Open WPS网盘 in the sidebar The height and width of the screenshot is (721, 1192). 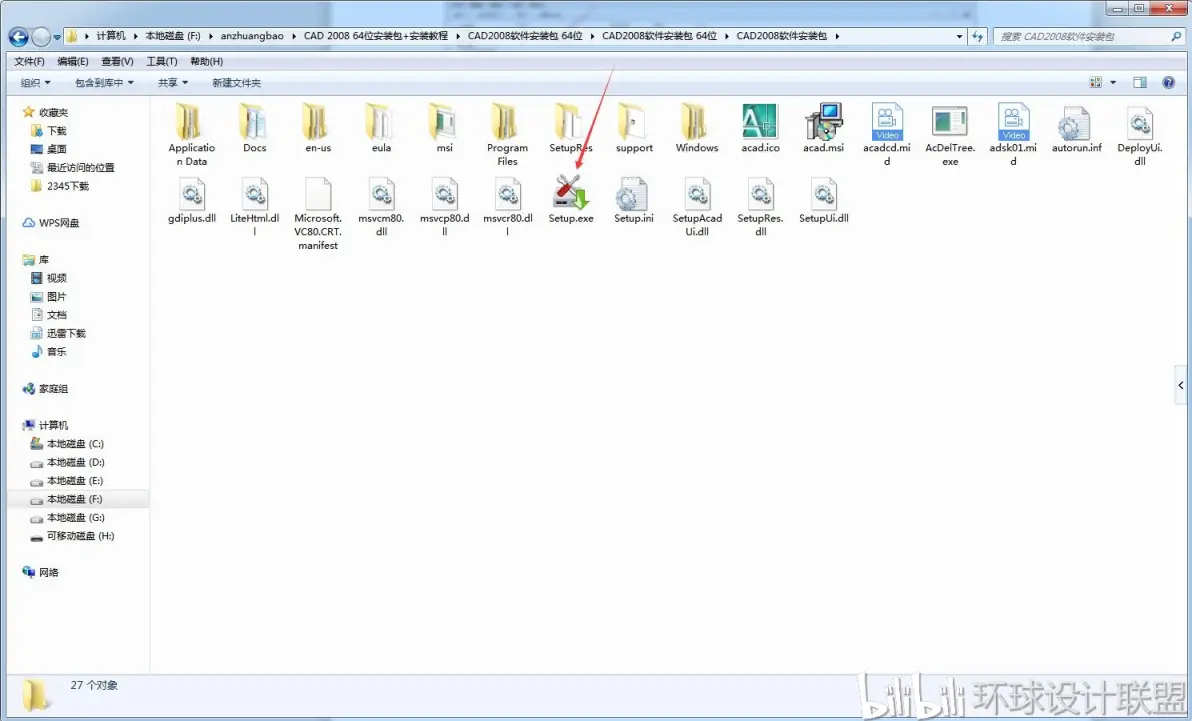click(59, 223)
